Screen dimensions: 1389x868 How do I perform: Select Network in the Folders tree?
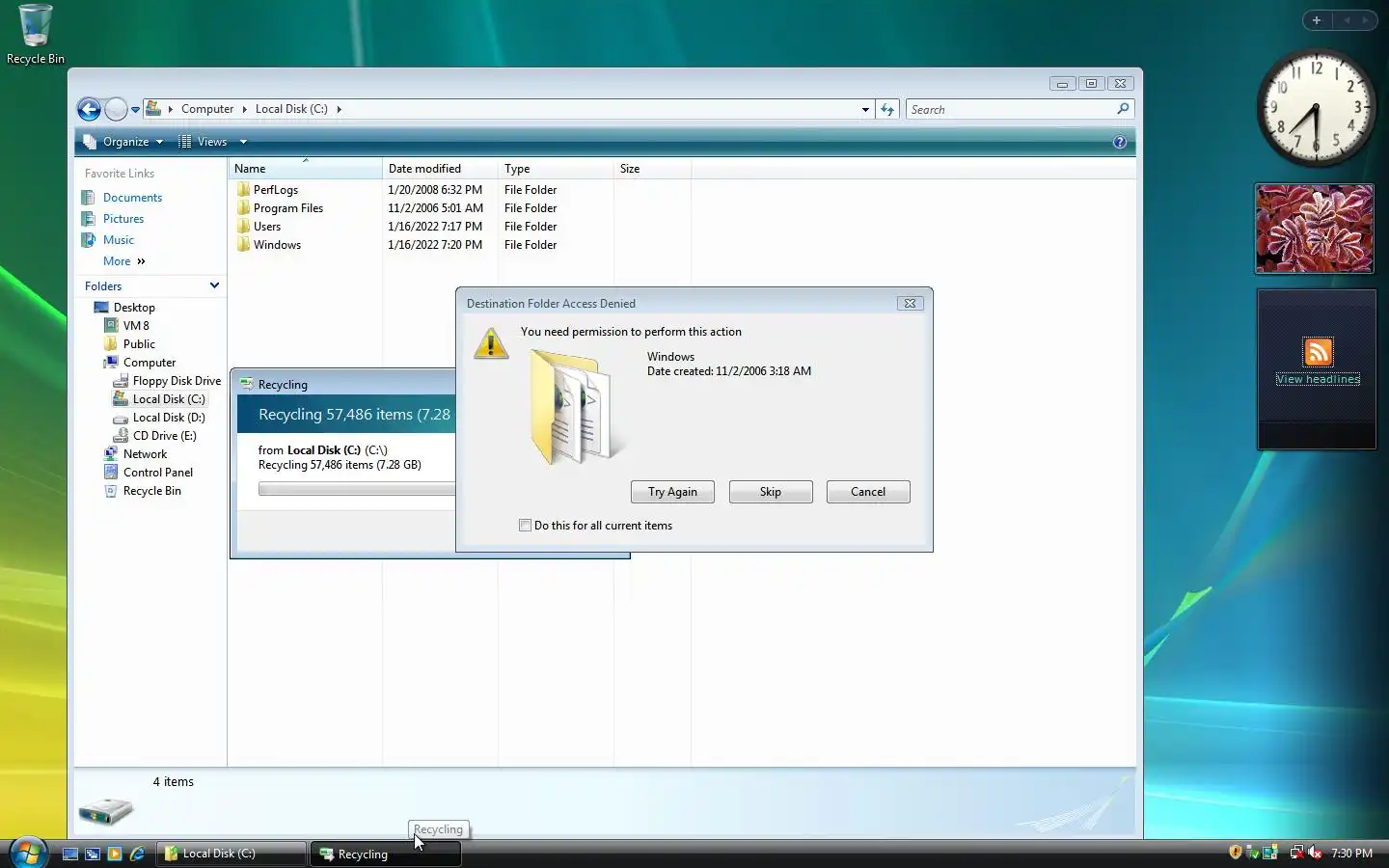[x=145, y=454]
